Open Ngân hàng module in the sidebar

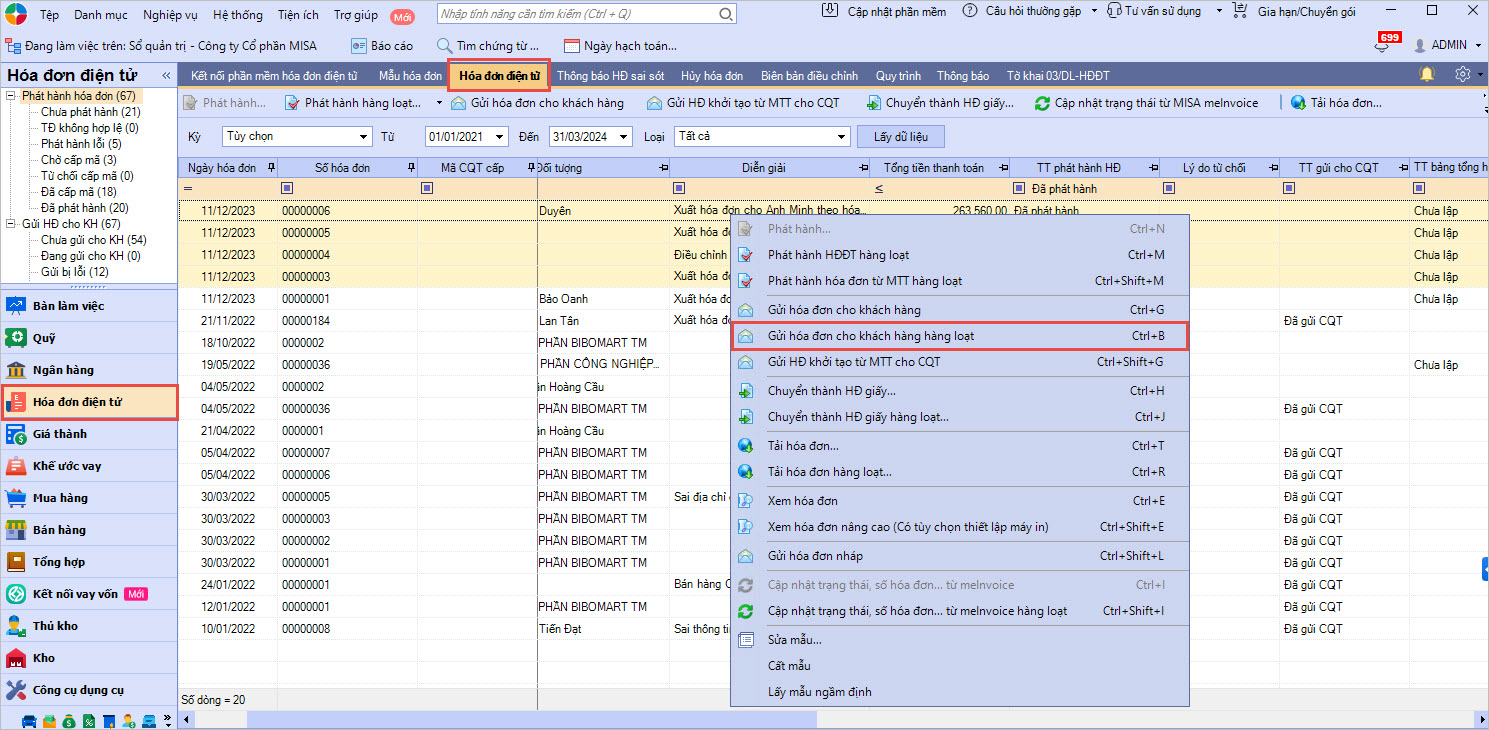[62, 370]
